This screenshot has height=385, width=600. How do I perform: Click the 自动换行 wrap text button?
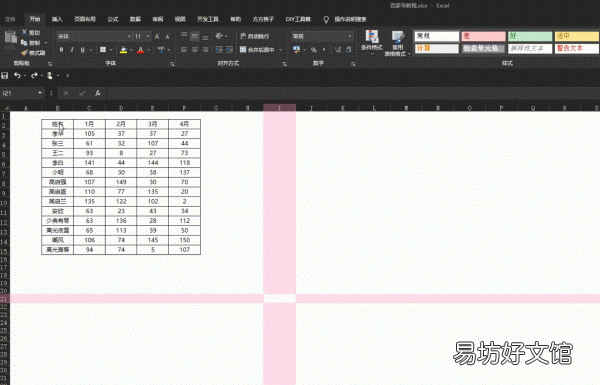pyautogui.click(x=255, y=36)
